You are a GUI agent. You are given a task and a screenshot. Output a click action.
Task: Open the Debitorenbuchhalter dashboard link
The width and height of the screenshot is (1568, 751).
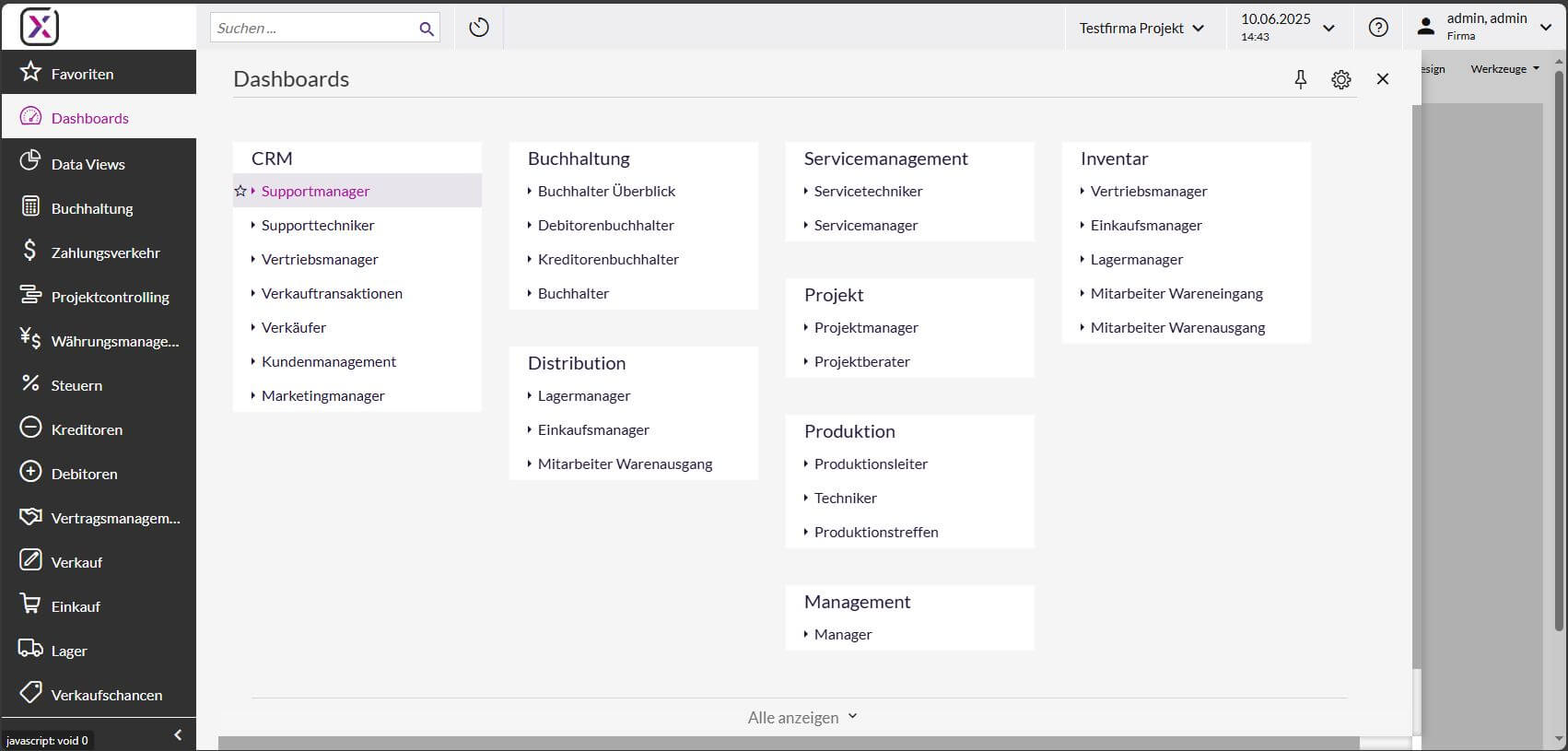click(x=605, y=225)
